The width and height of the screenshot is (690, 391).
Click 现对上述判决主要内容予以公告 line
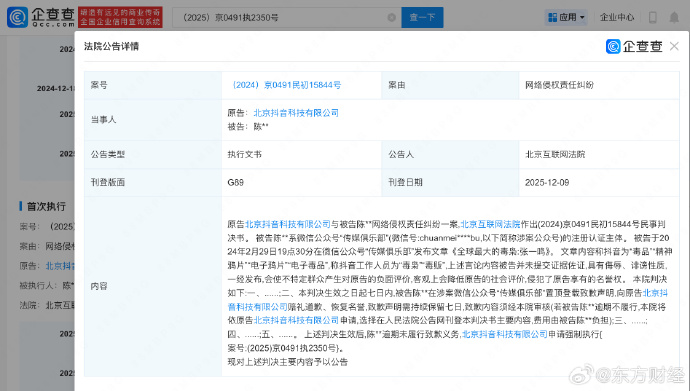(x=287, y=362)
